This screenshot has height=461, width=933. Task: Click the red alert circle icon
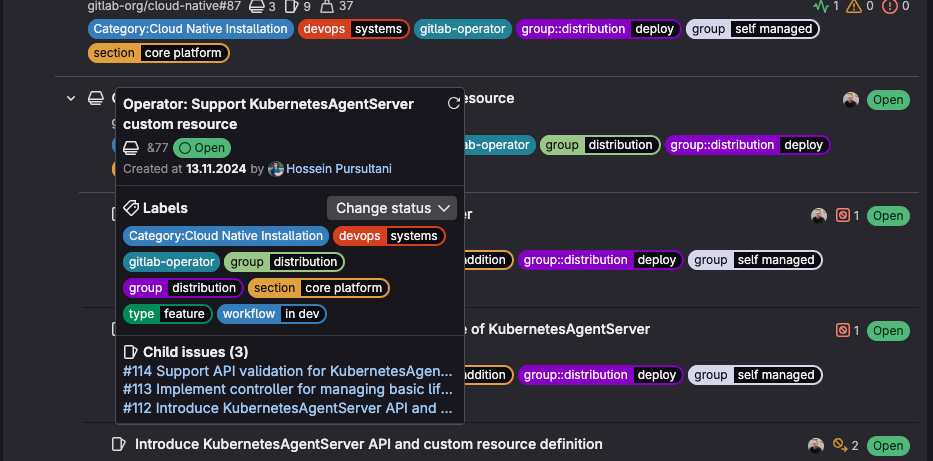pyautogui.click(x=890, y=7)
